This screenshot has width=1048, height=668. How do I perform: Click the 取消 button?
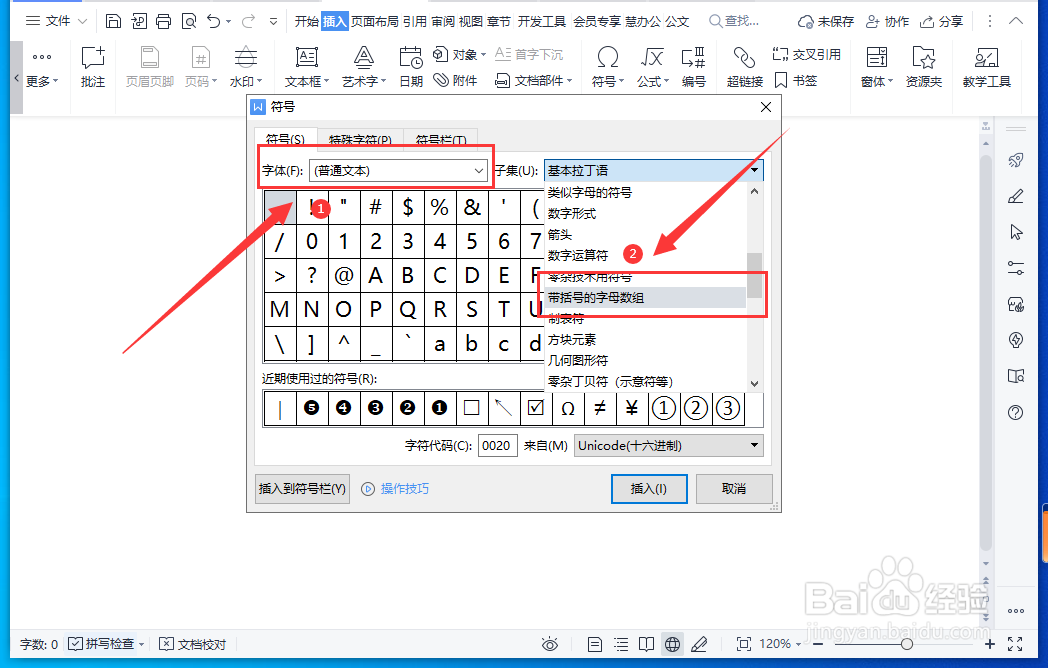click(734, 489)
